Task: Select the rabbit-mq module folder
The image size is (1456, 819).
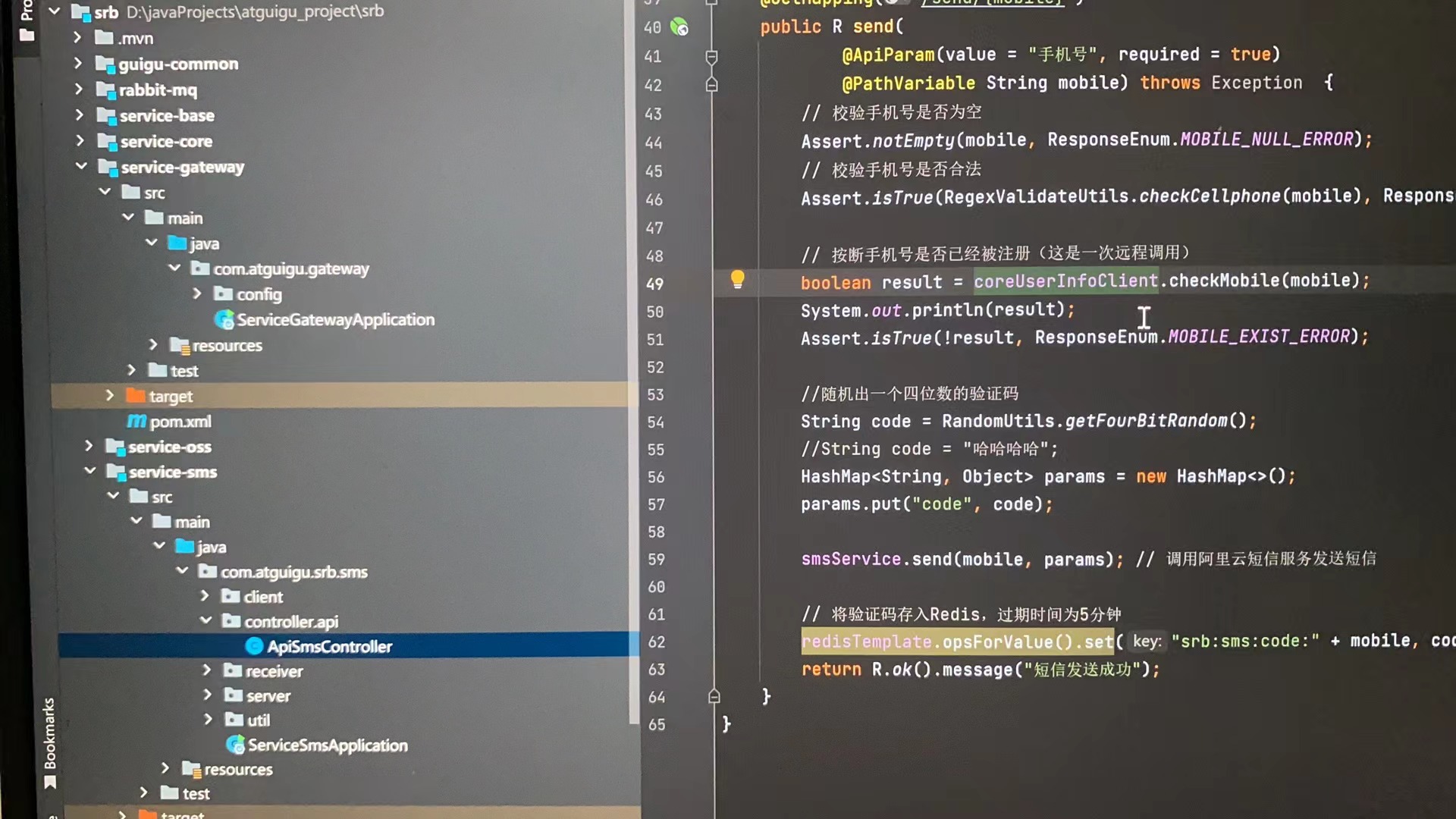Action: [147, 90]
